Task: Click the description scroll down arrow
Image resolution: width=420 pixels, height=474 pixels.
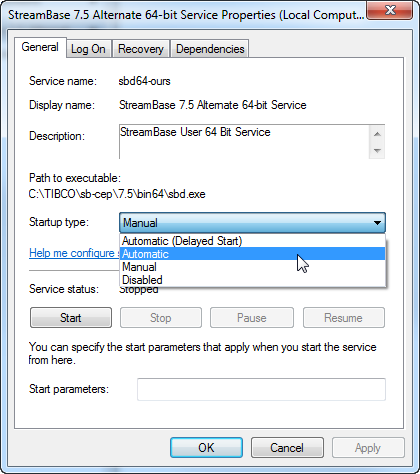Action: [377, 151]
